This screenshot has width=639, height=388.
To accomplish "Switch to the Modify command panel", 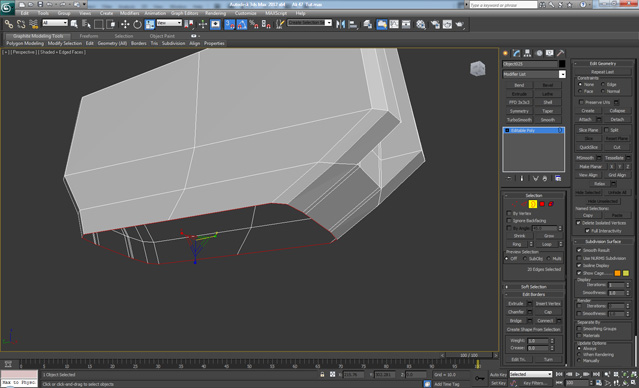I will (517, 53).
